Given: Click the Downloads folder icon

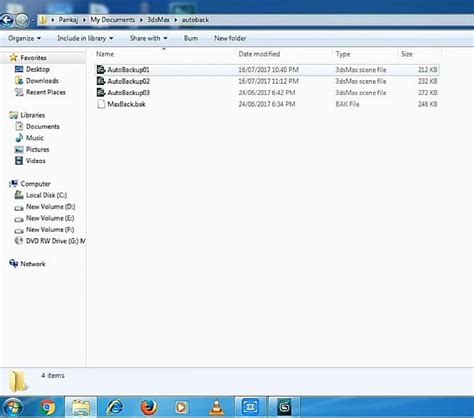Looking at the screenshot, I should click(x=19, y=81).
